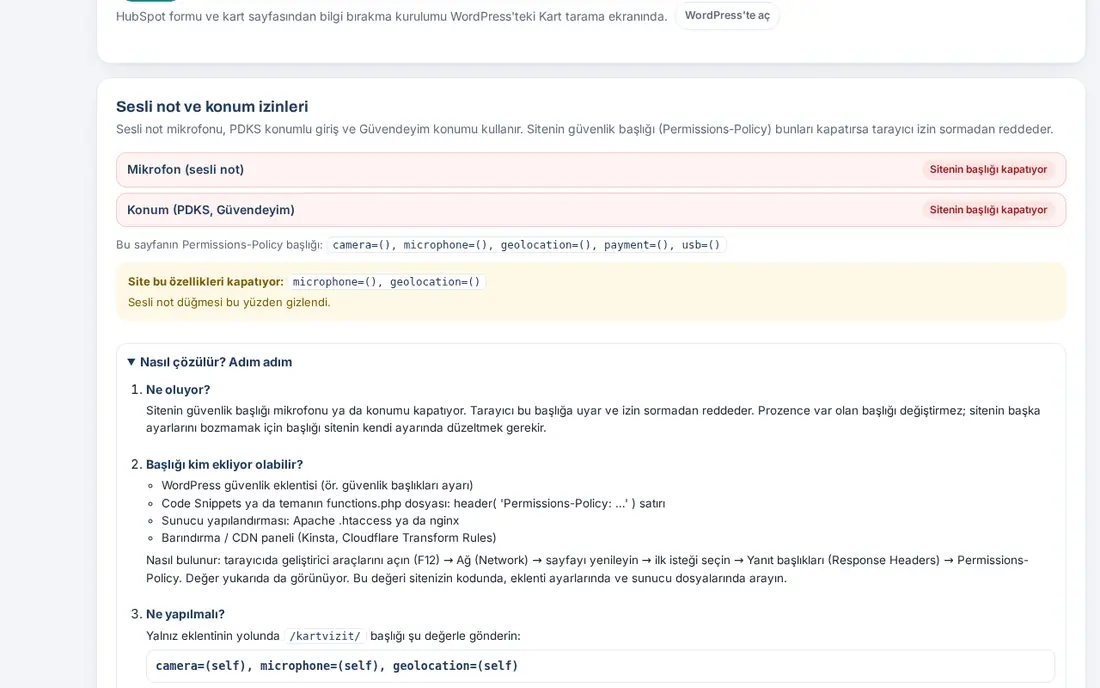Click the "Barındırma / CDN paneli" bullet

[328, 538]
